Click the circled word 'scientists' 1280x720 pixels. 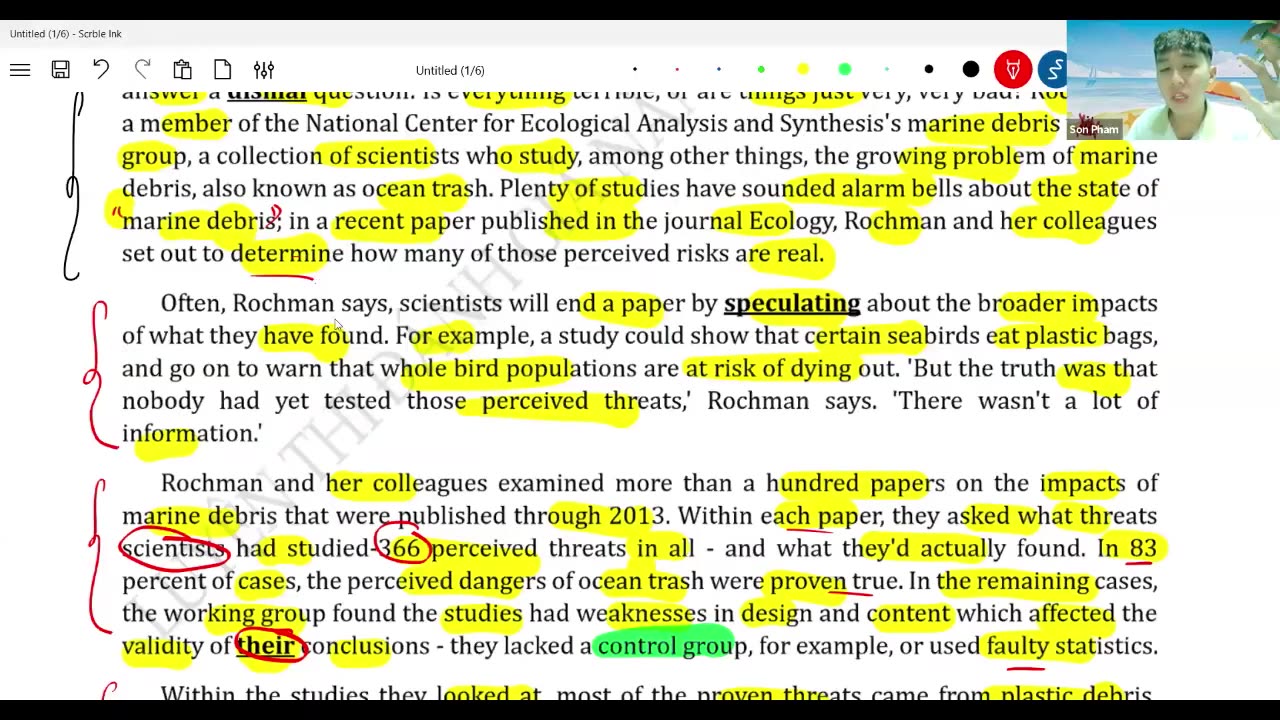pos(174,548)
